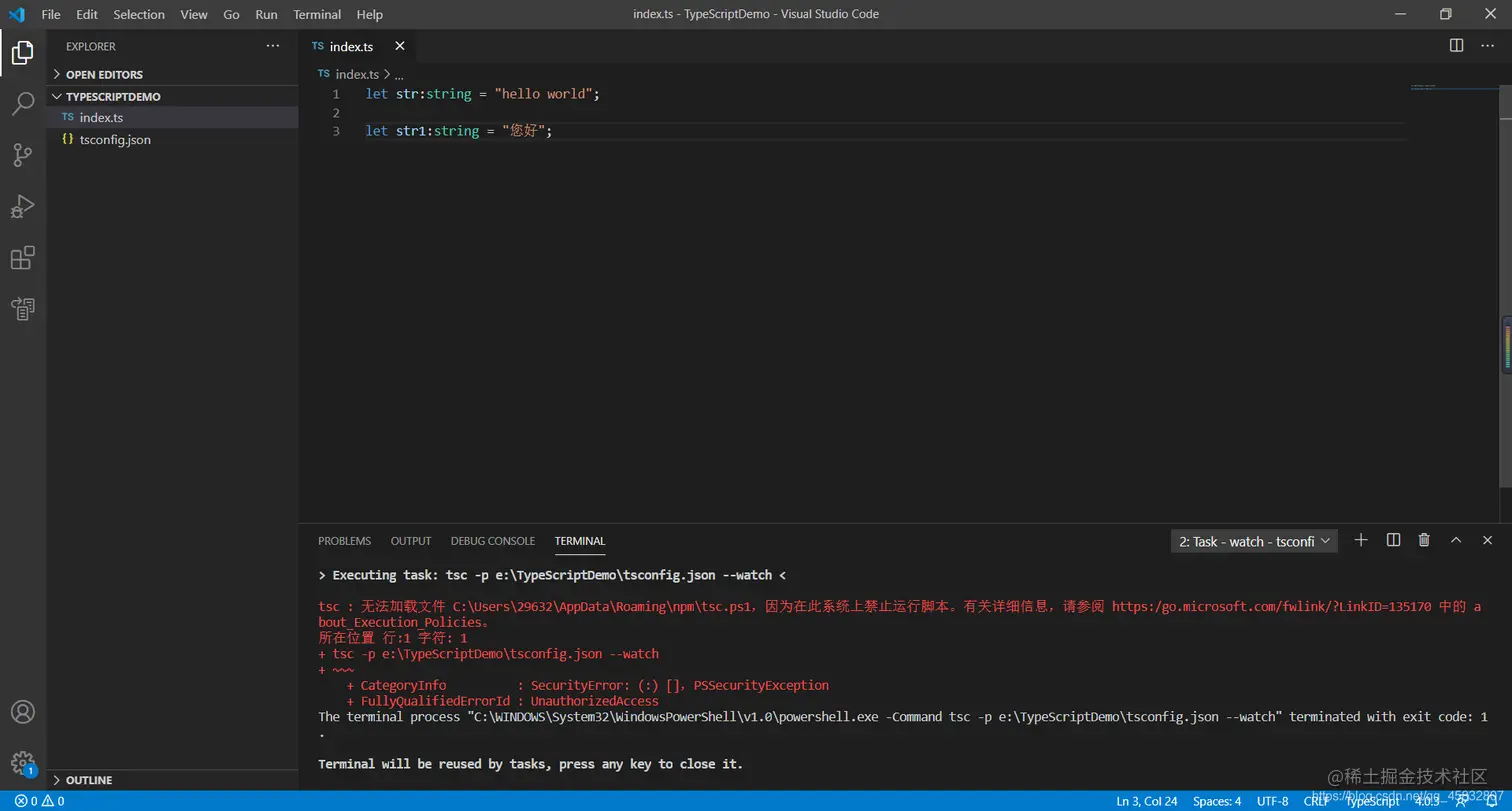Click the VS Code logo icon
This screenshot has width=1512, height=811.
coord(17,14)
